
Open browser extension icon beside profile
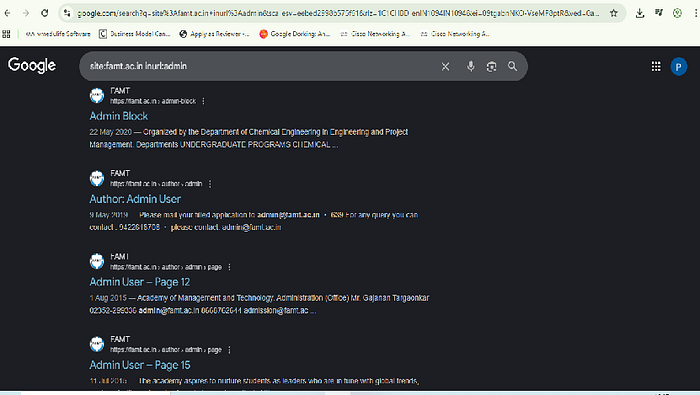[677, 13]
